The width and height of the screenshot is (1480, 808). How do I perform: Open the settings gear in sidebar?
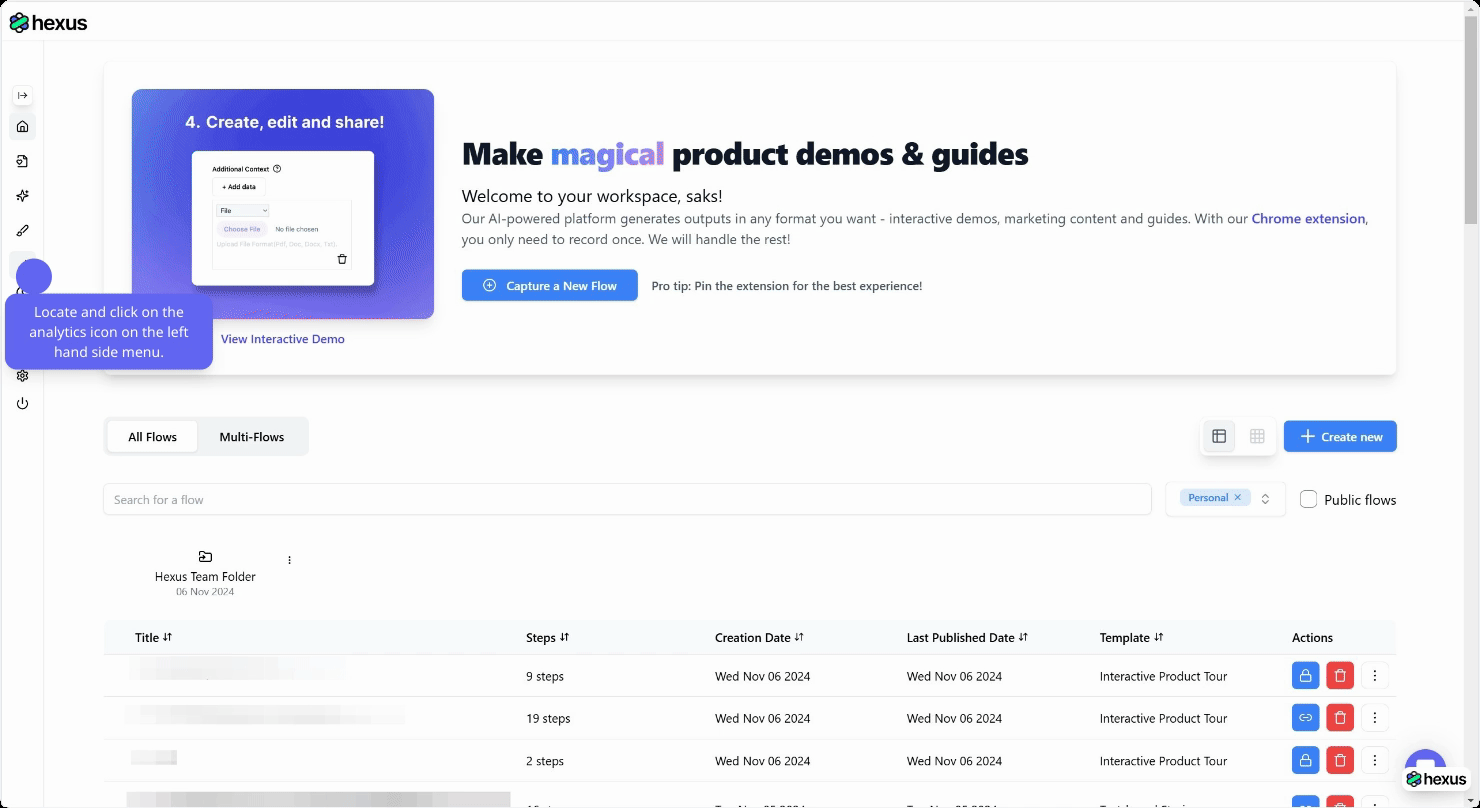point(22,375)
